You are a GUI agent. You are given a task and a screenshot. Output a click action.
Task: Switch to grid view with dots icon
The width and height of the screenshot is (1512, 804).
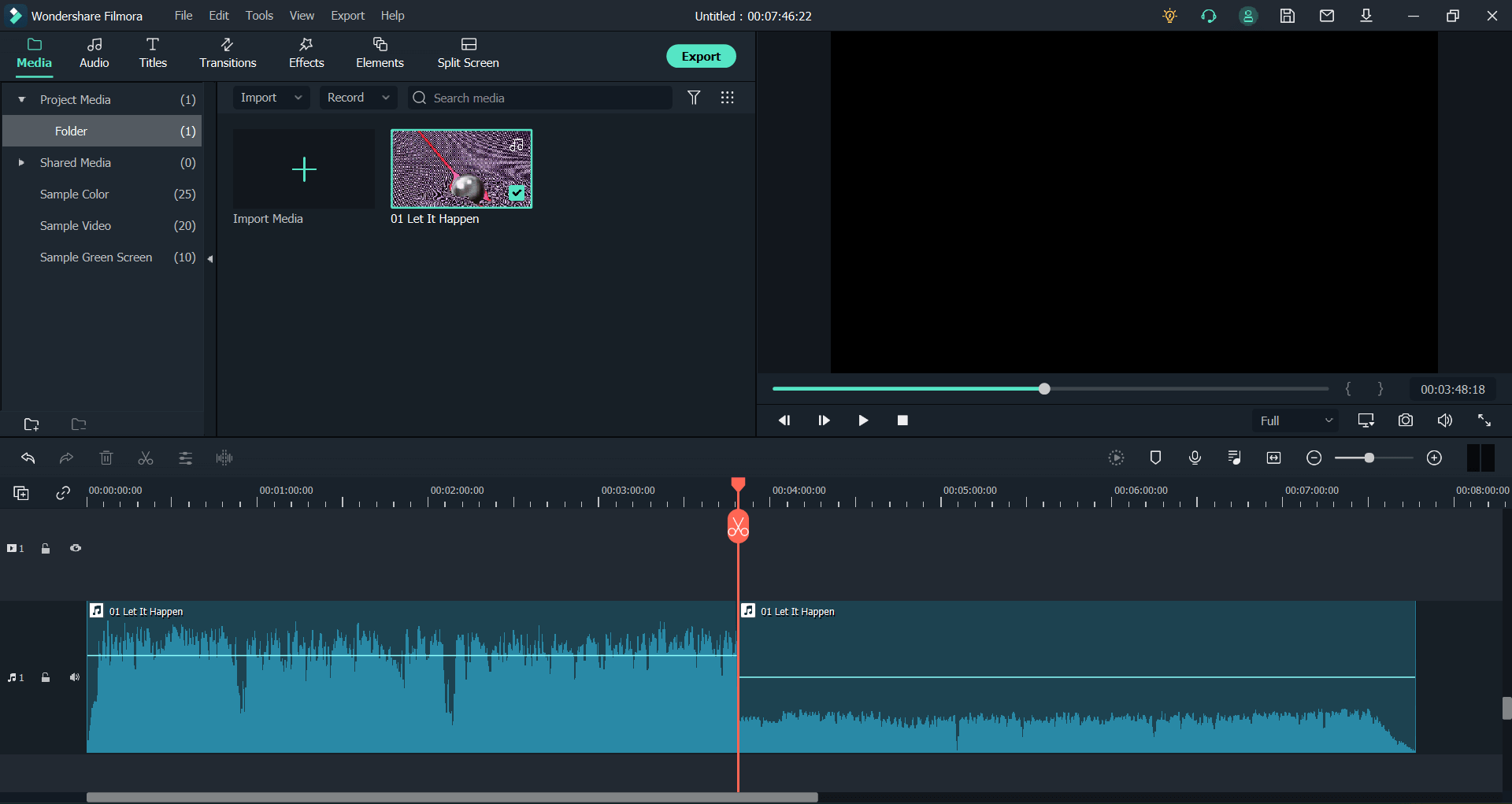tap(728, 98)
